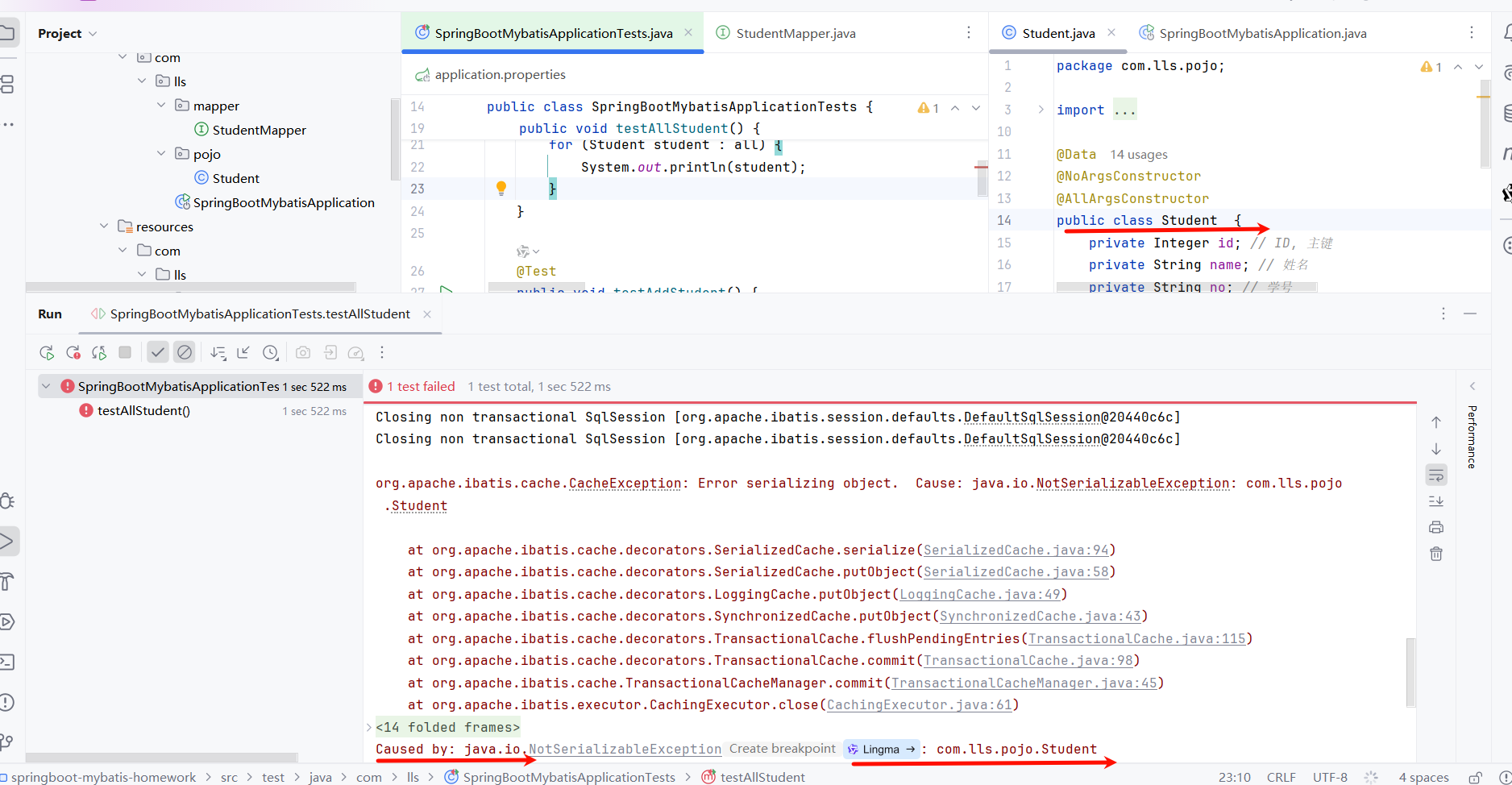Switch to SpringBootMybatisApplicationTests.java tab
This screenshot has height=785, width=1512.
[x=553, y=33]
